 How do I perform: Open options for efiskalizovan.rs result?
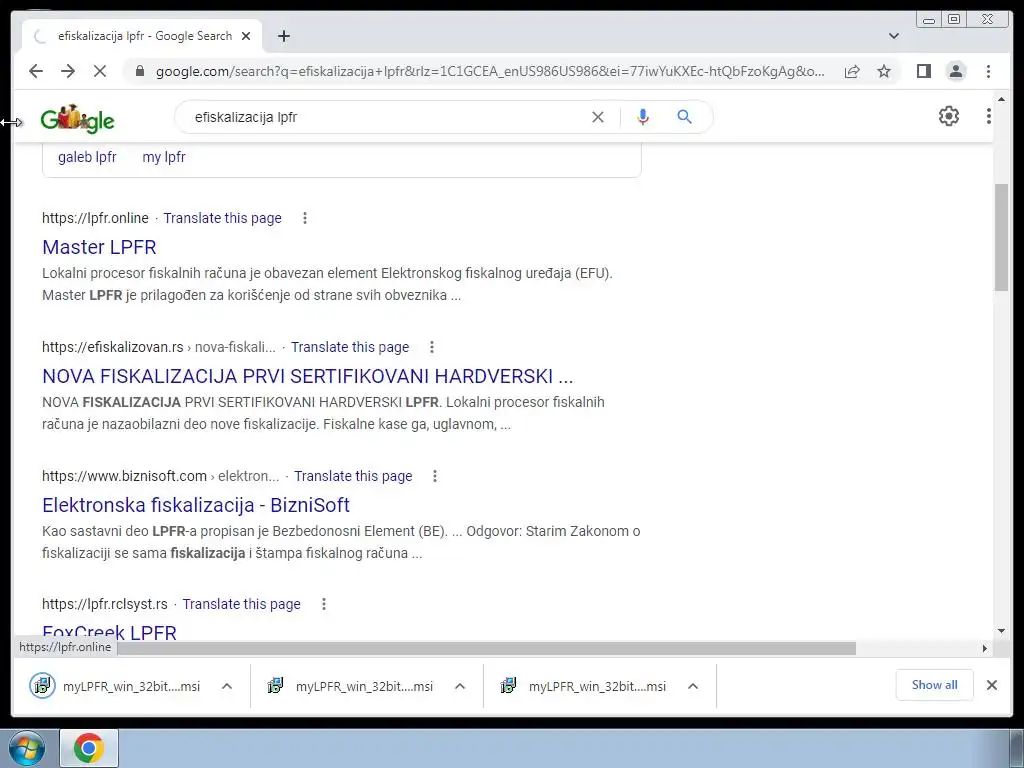(432, 347)
